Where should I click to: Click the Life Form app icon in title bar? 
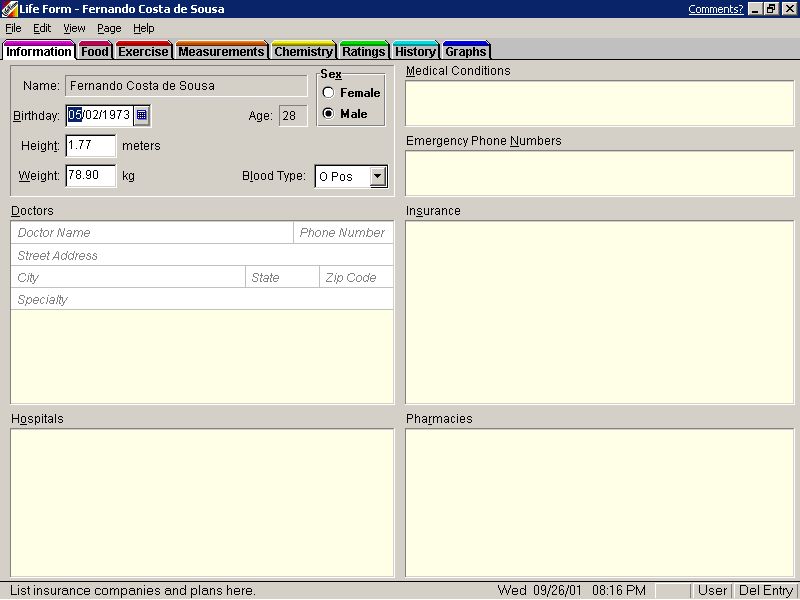10,9
